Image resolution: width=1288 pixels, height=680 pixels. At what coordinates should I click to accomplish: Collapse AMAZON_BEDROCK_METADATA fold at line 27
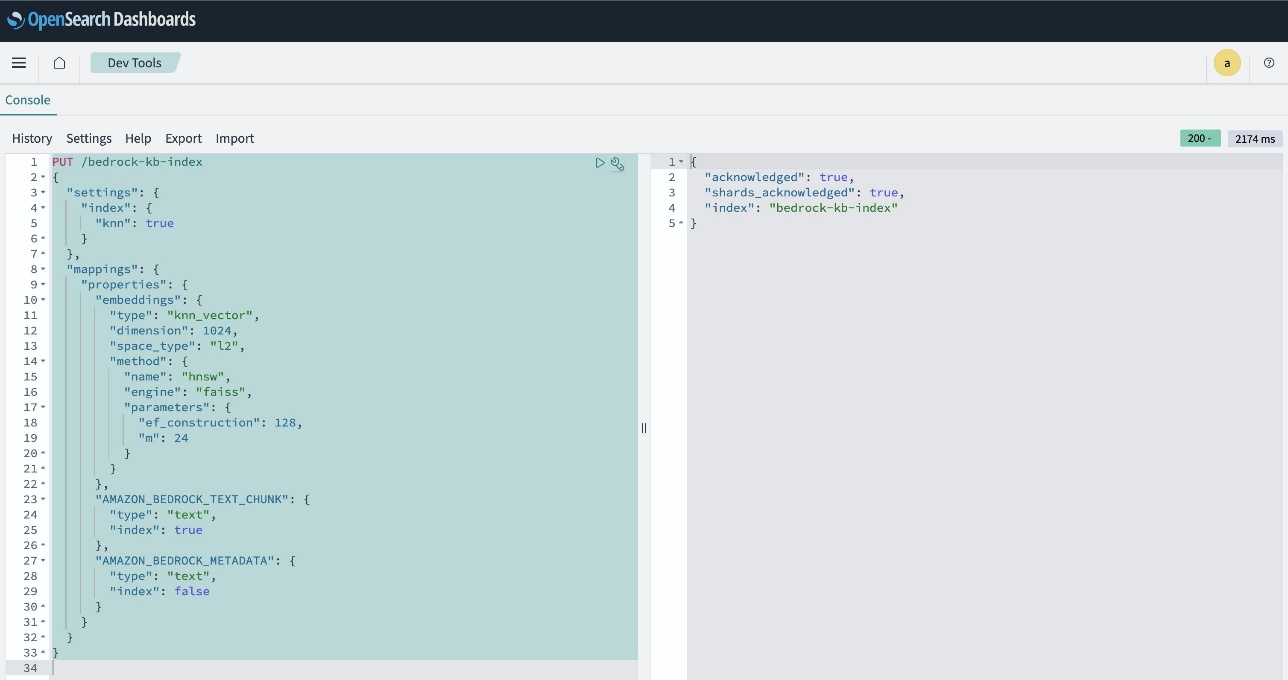[43, 561]
